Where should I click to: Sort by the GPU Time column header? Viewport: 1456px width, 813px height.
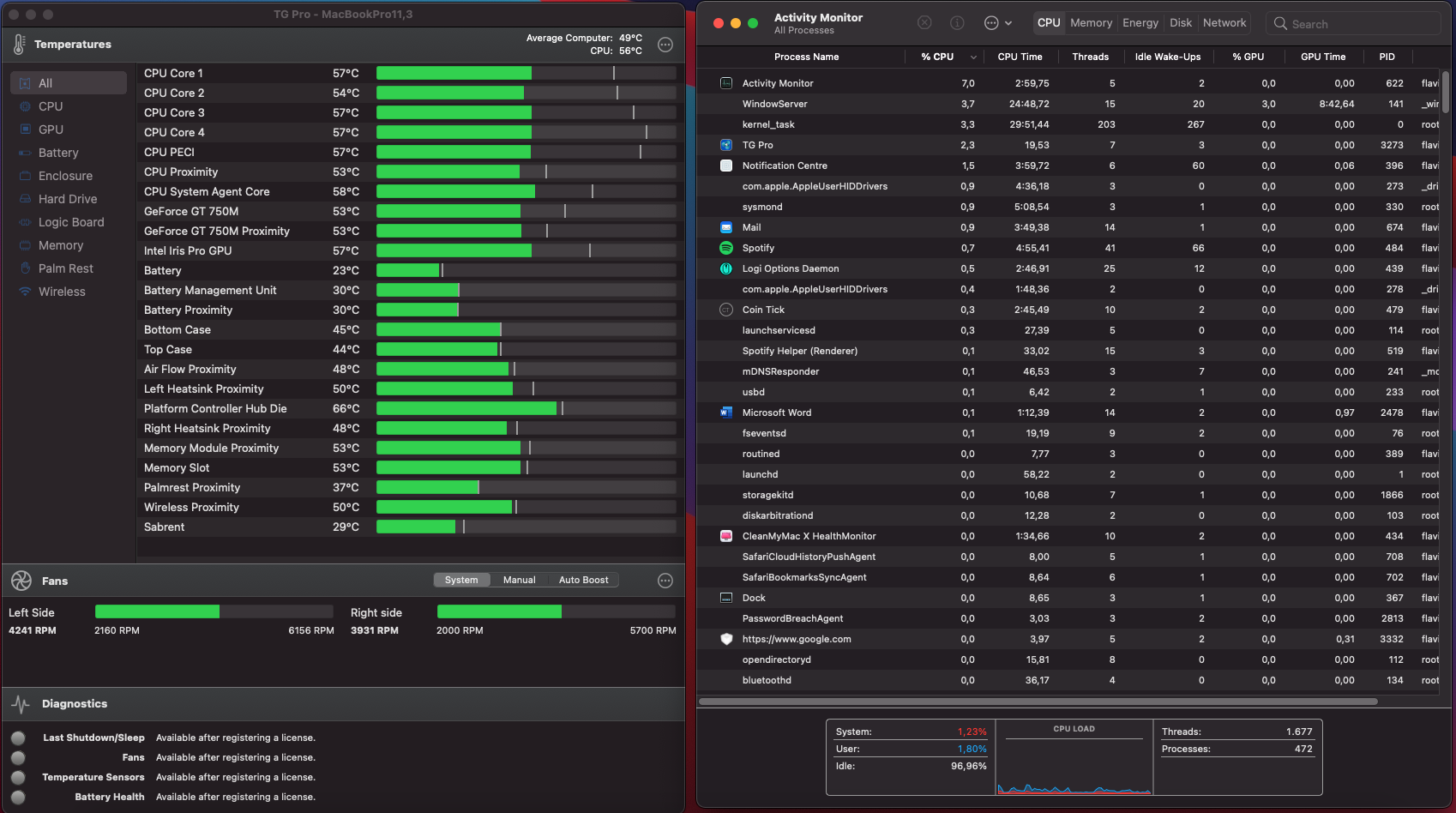coord(1322,57)
